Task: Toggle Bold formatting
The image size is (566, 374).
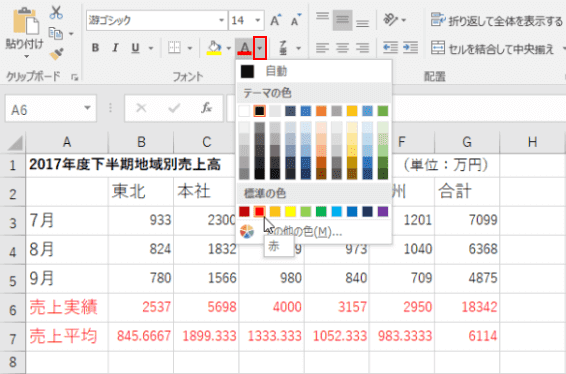Action: [95, 48]
